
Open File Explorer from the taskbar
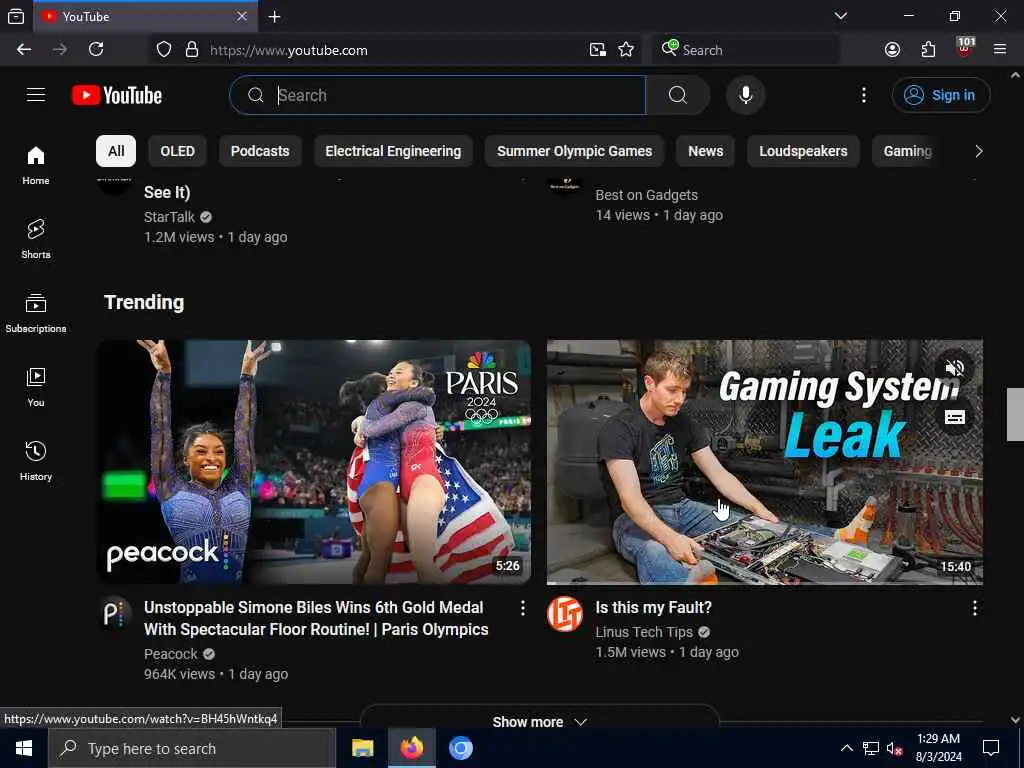pyautogui.click(x=362, y=748)
